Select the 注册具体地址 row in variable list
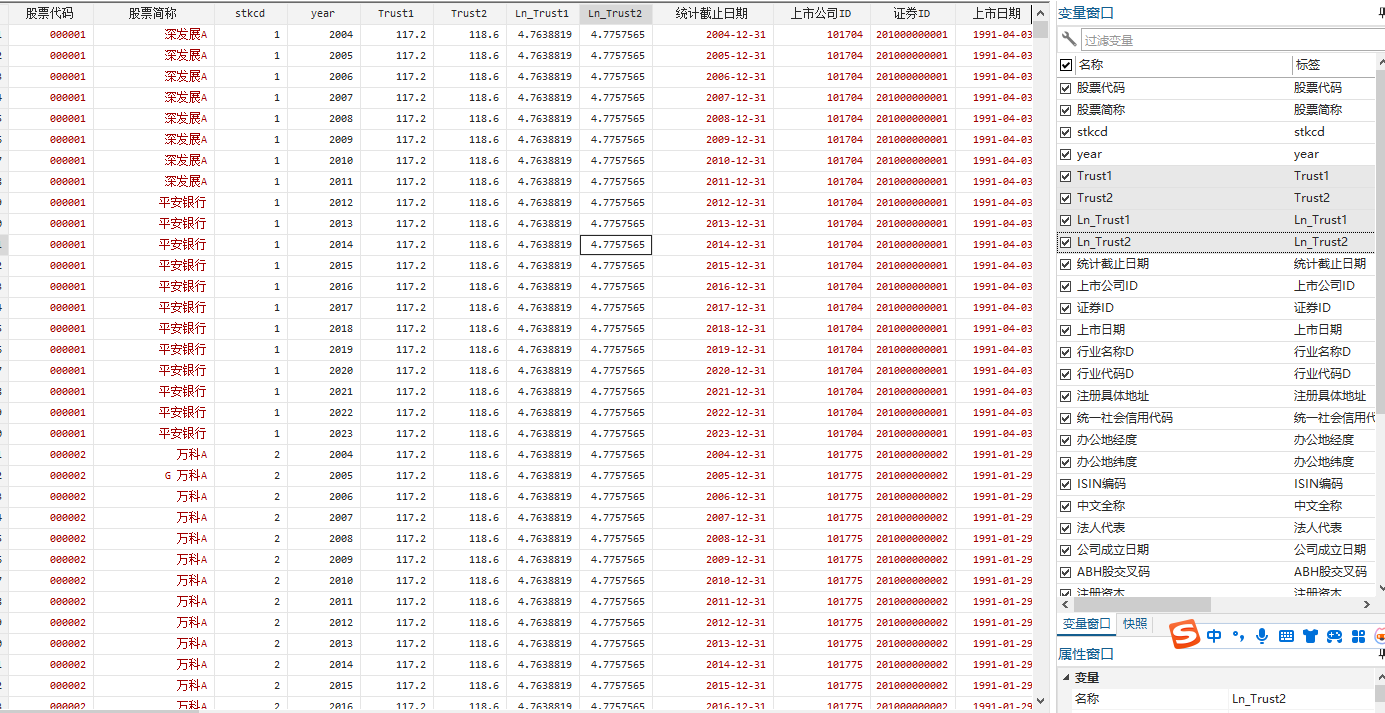Viewport: 1385px width, 713px height. (1216, 396)
